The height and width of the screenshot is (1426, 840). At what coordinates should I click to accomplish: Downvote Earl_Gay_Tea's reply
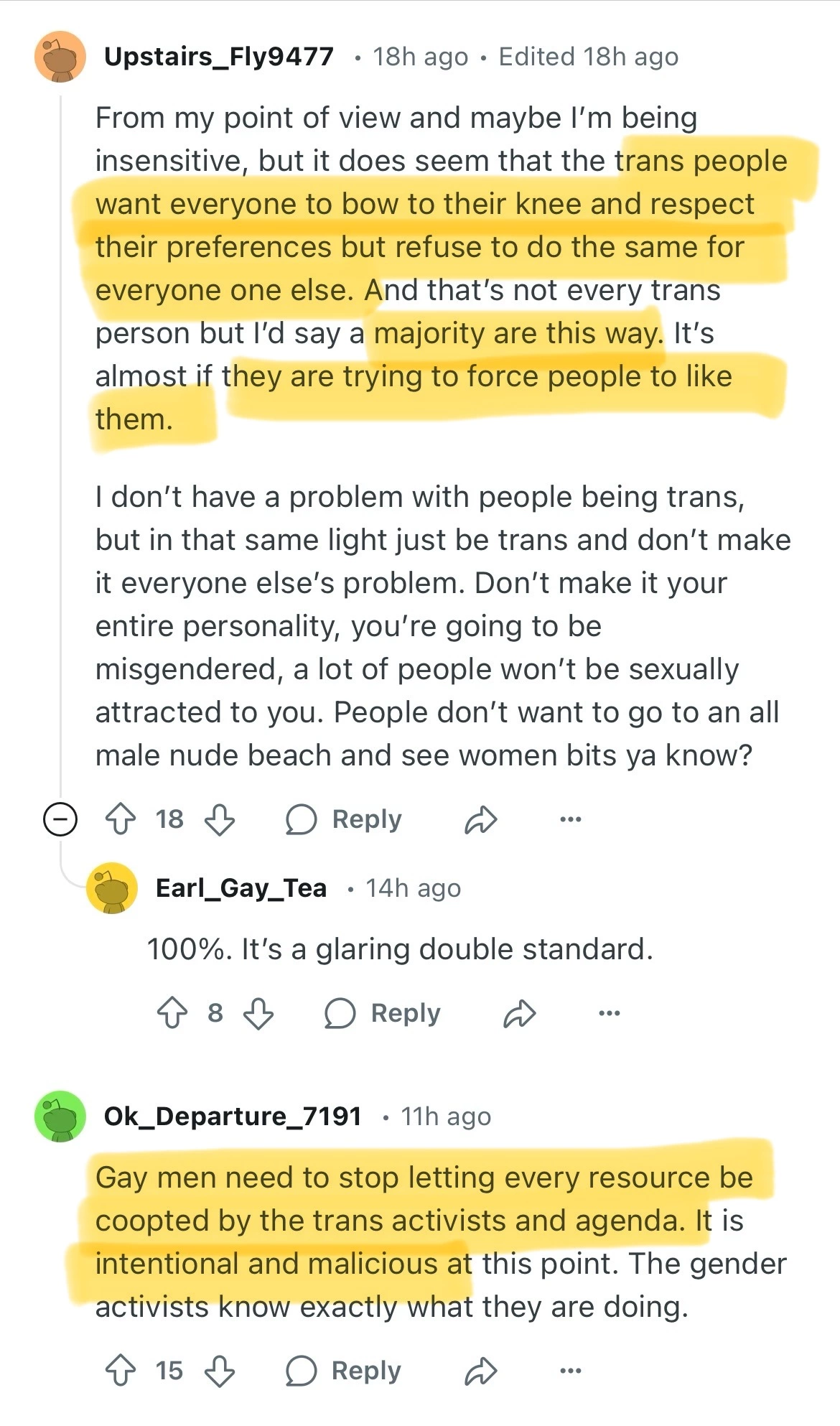[258, 1013]
